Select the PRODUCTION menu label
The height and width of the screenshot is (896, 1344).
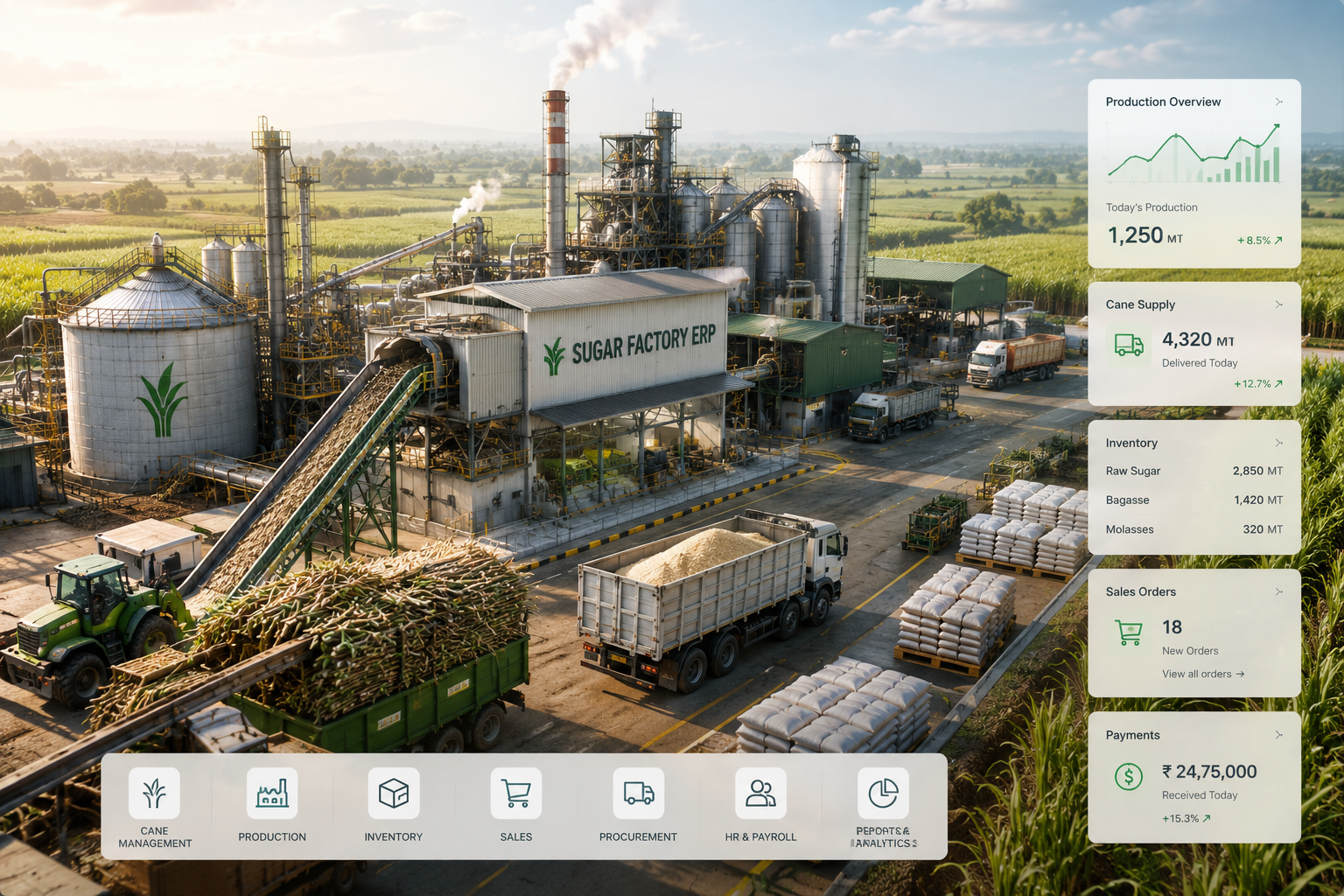point(272,837)
